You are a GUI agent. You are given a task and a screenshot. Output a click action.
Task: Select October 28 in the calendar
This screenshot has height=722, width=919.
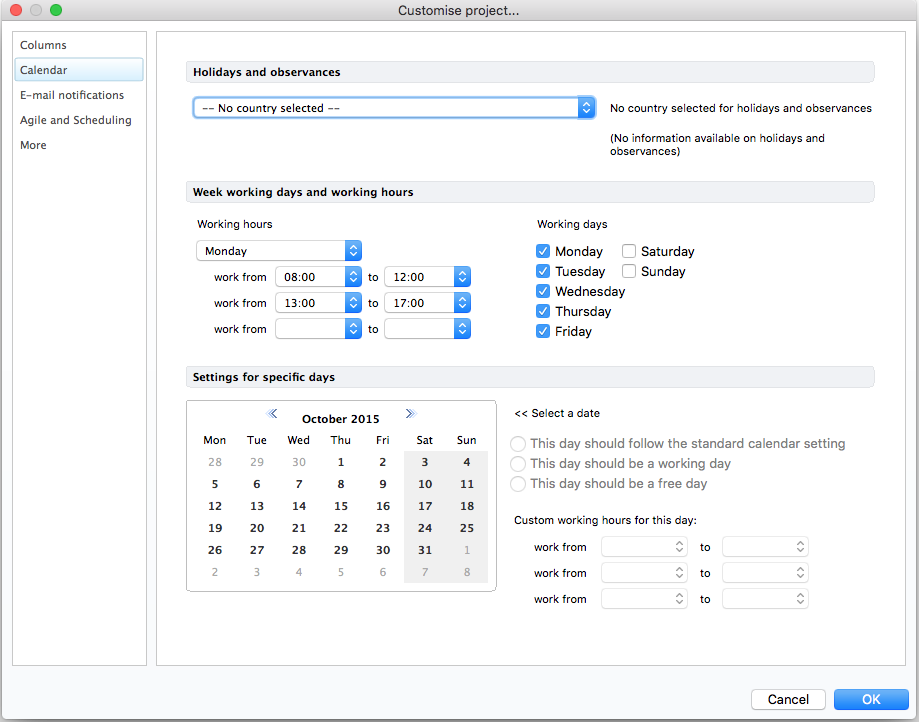(299, 550)
